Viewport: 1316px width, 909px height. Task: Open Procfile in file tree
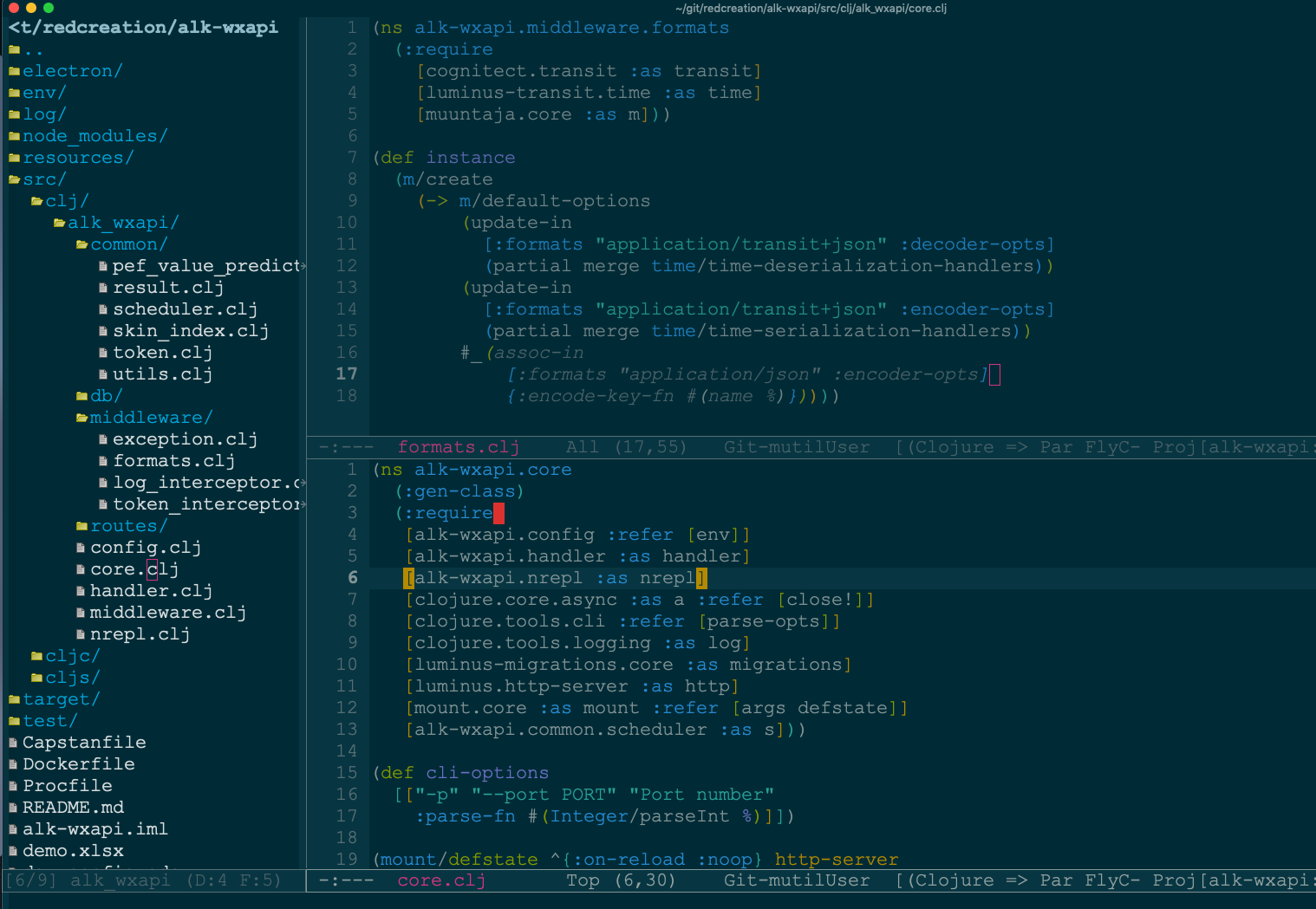click(68, 786)
